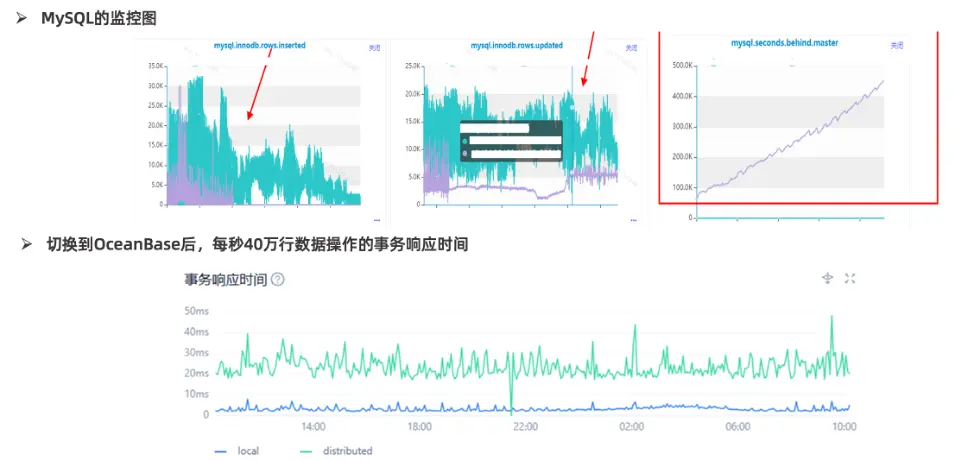Click the 20ms axis label
Screen dimensions: 974x460
(x=197, y=373)
